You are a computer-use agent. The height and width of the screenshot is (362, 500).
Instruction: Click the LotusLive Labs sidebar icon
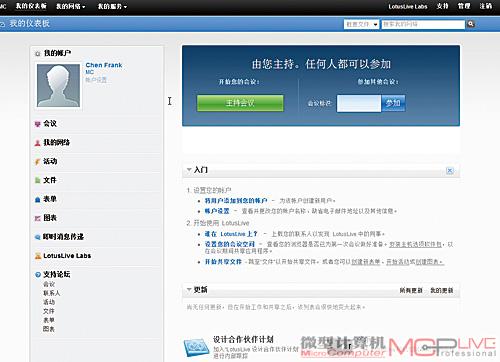(x=38, y=256)
